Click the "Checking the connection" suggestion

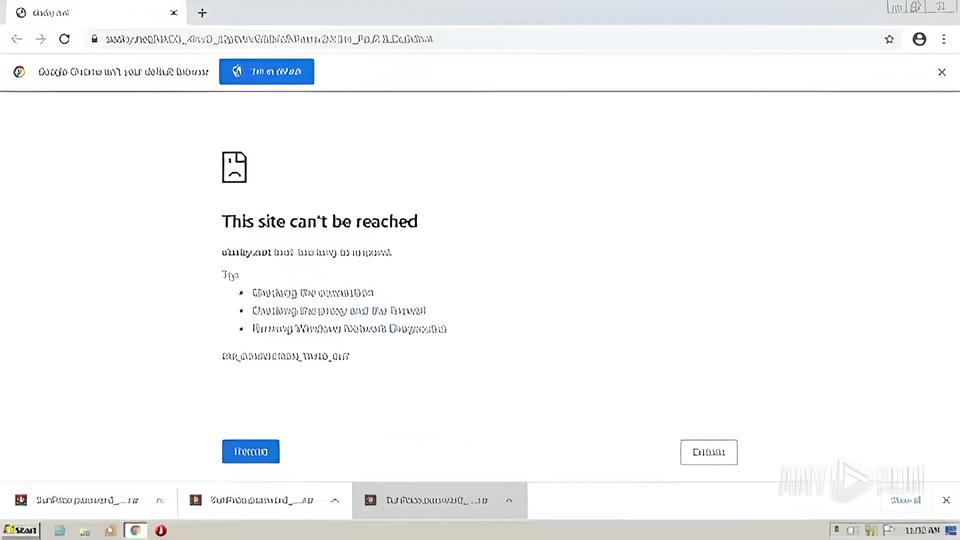point(313,293)
